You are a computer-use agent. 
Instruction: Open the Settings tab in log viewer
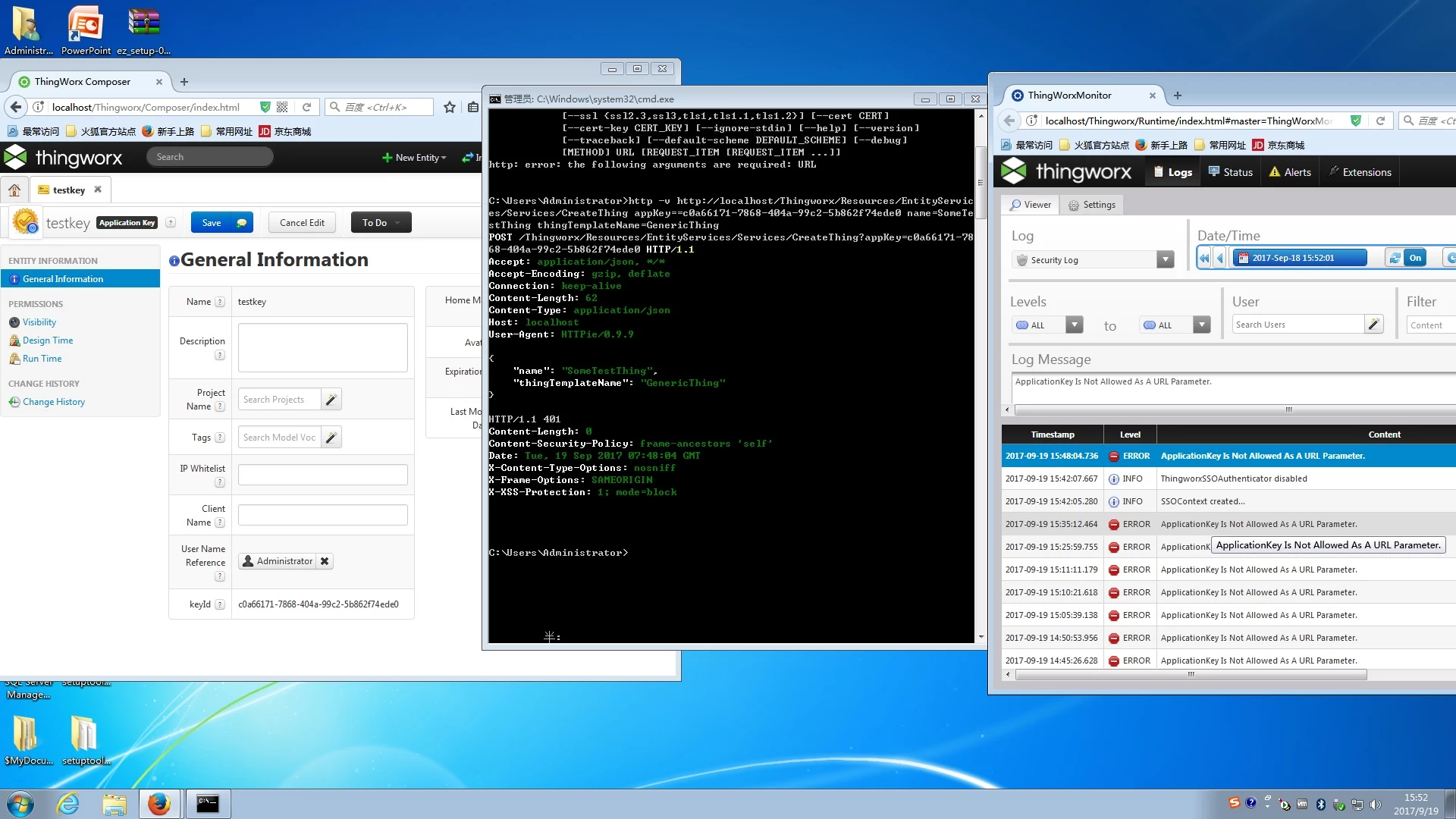[1092, 205]
